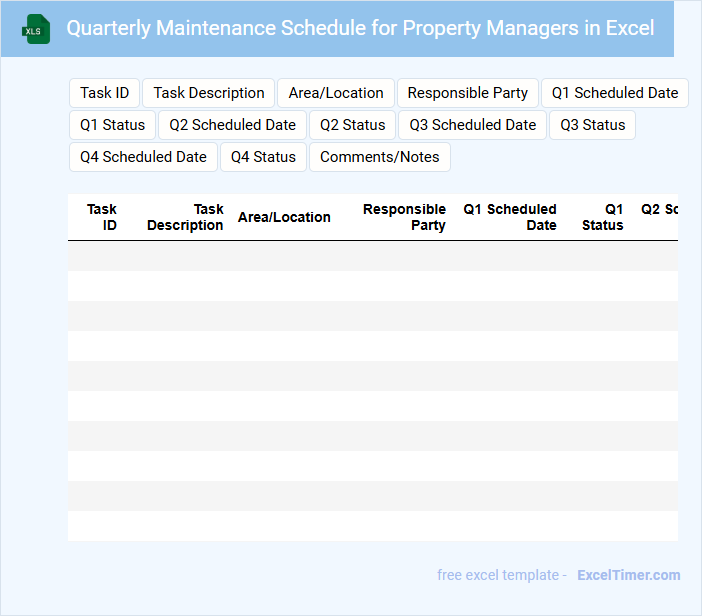The image size is (702, 616).
Task: Click the Task Description tag
Action: tap(209, 93)
